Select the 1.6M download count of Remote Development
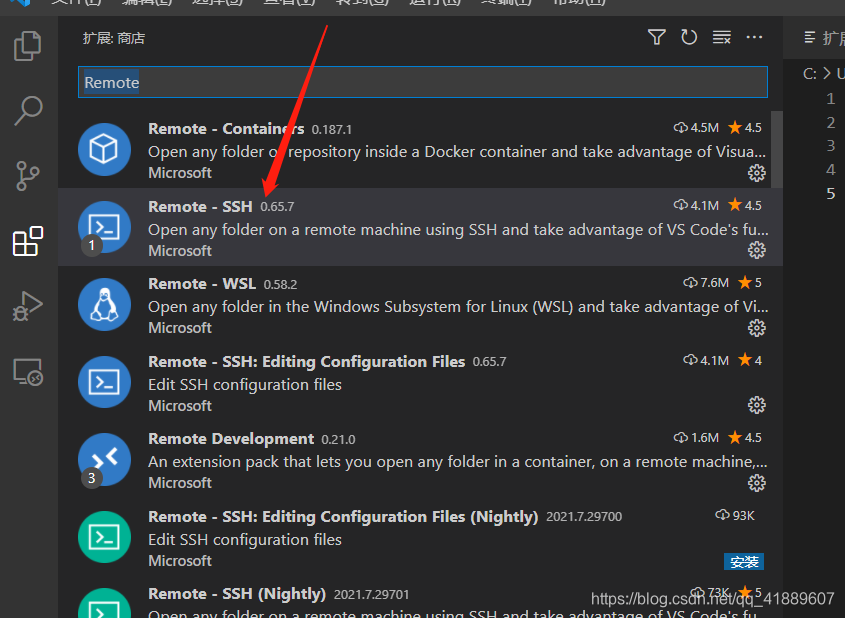This screenshot has width=845, height=618. tap(696, 438)
